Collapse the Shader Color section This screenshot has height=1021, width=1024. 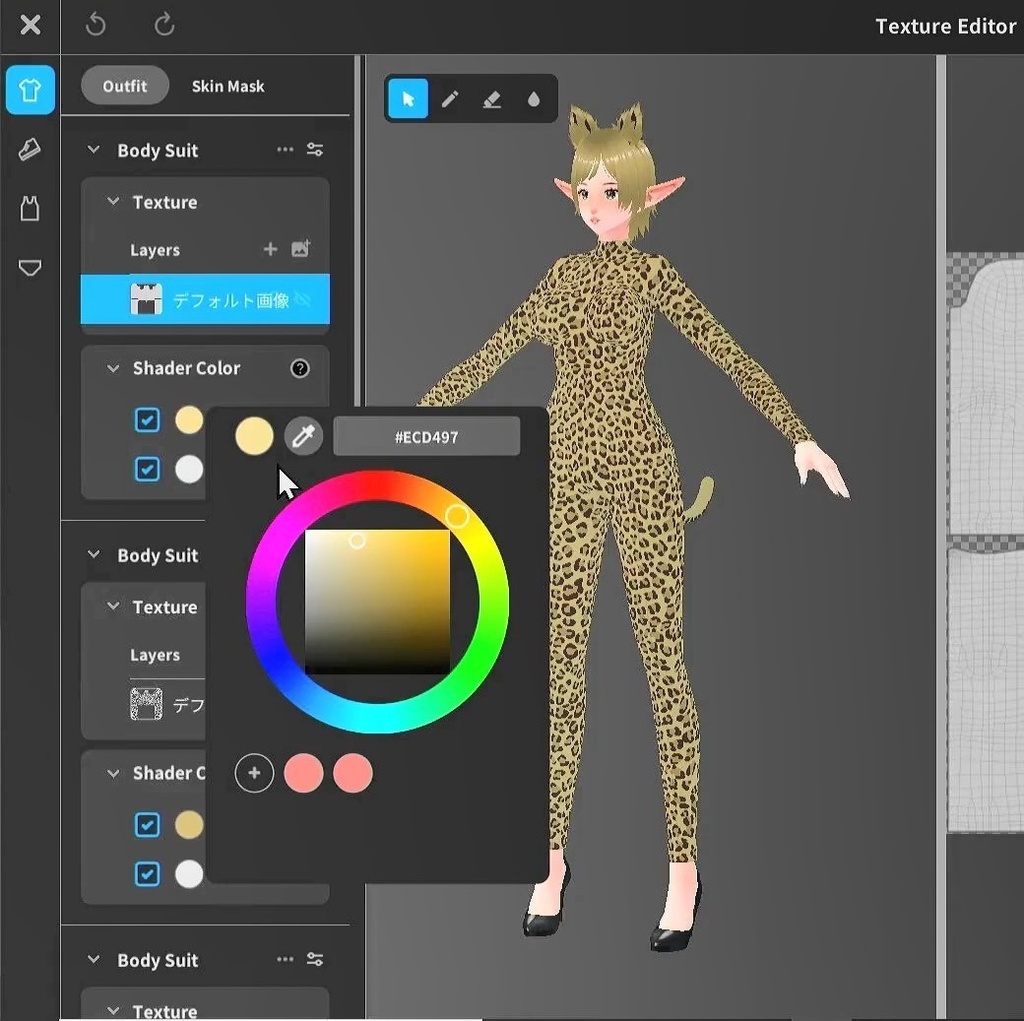(112, 369)
